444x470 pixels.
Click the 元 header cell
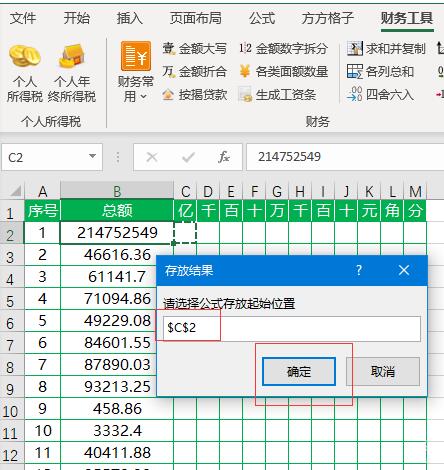click(x=369, y=211)
